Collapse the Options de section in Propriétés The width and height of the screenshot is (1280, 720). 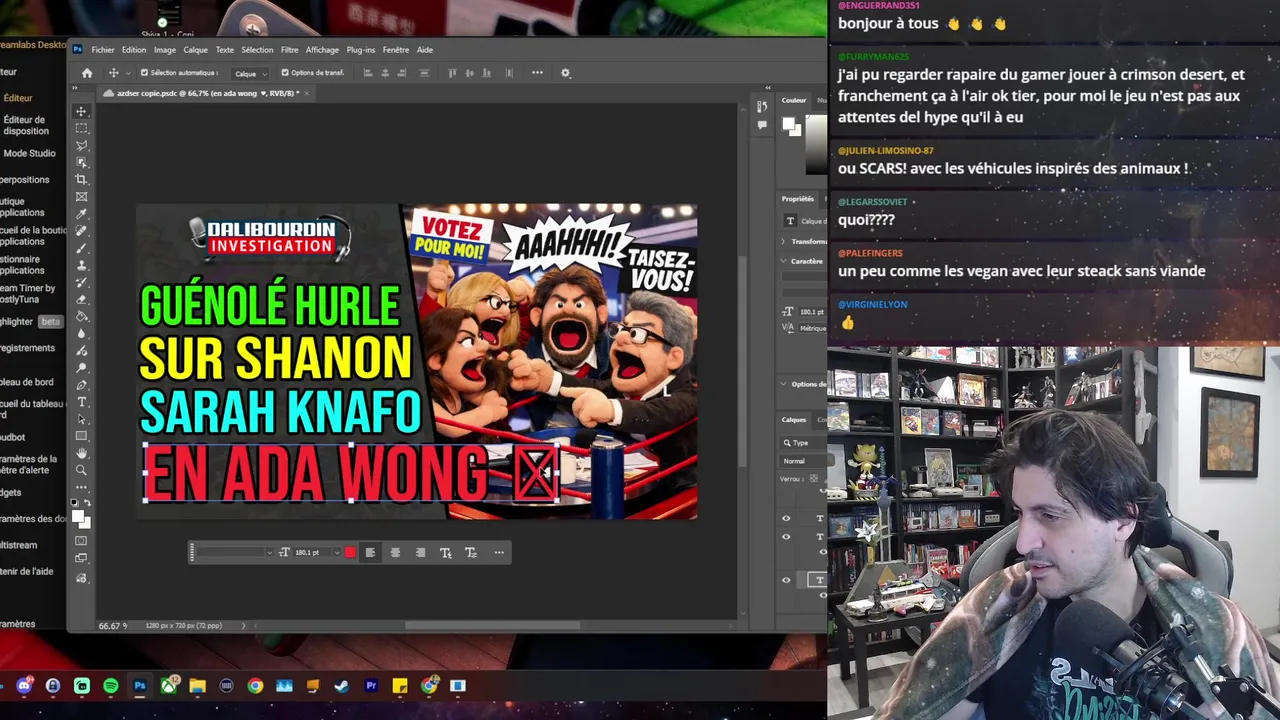[783, 384]
